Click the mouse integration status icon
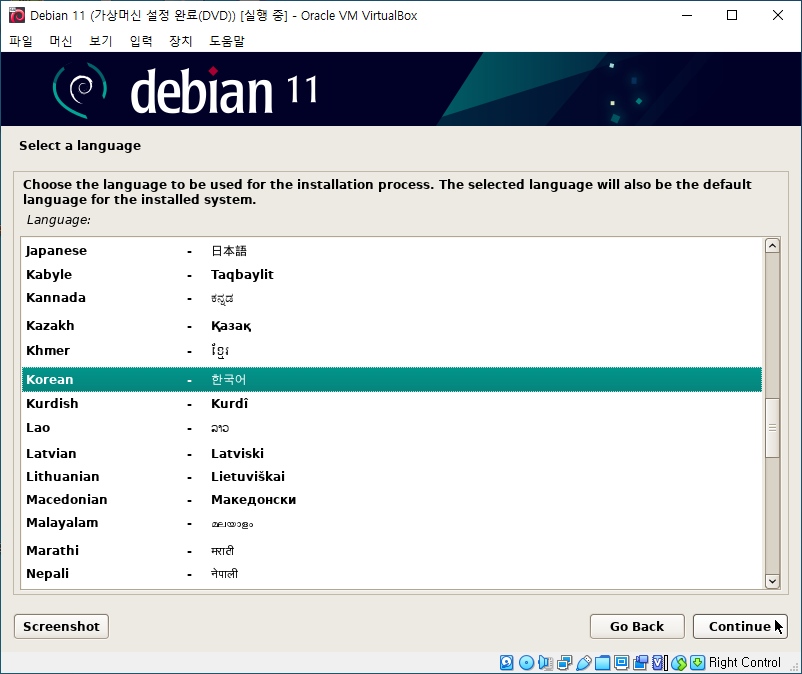The width and height of the screenshot is (802, 674). tap(679, 663)
